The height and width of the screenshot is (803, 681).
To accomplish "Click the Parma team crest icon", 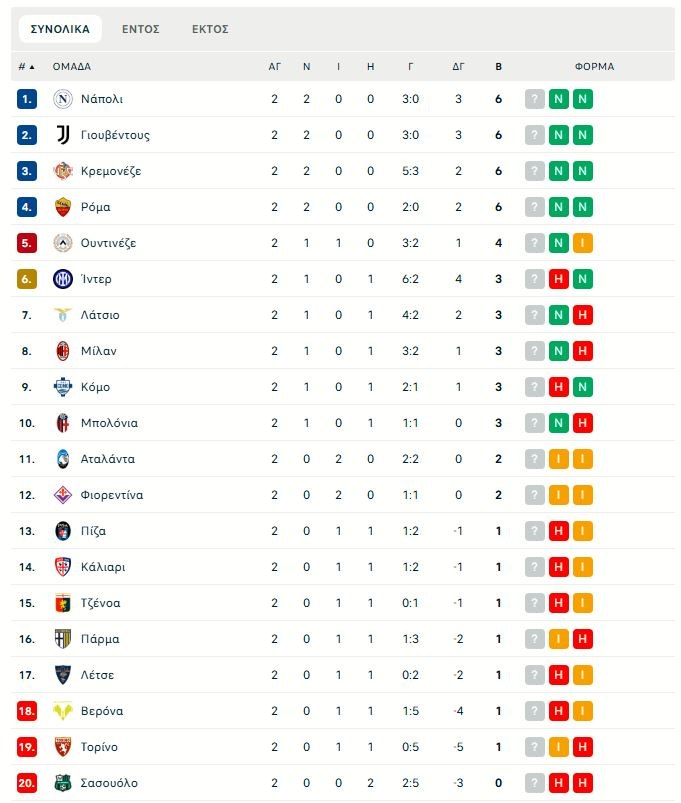I will pyautogui.click(x=63, y=639).
